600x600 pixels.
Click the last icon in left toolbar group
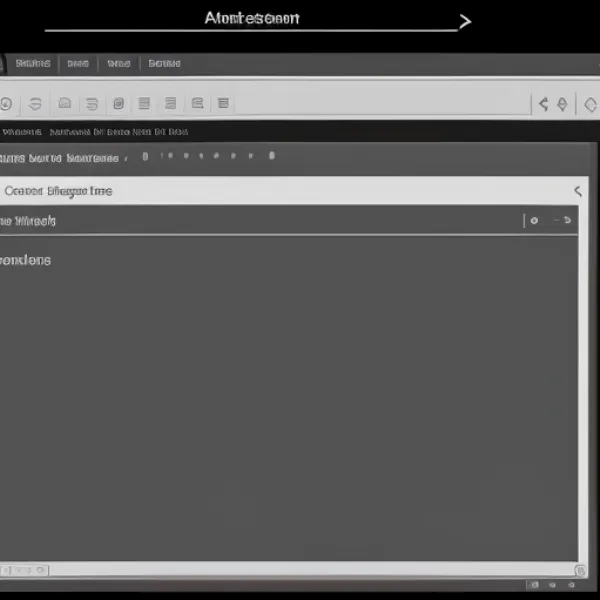coord(223,103)
